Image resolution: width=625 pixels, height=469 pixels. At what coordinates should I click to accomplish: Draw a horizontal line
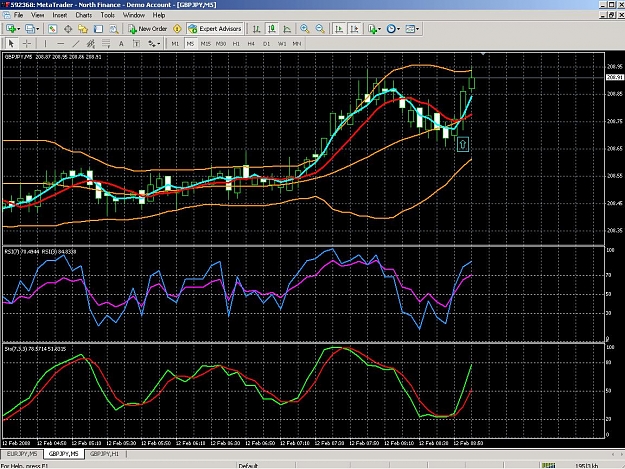pos(61,43)
